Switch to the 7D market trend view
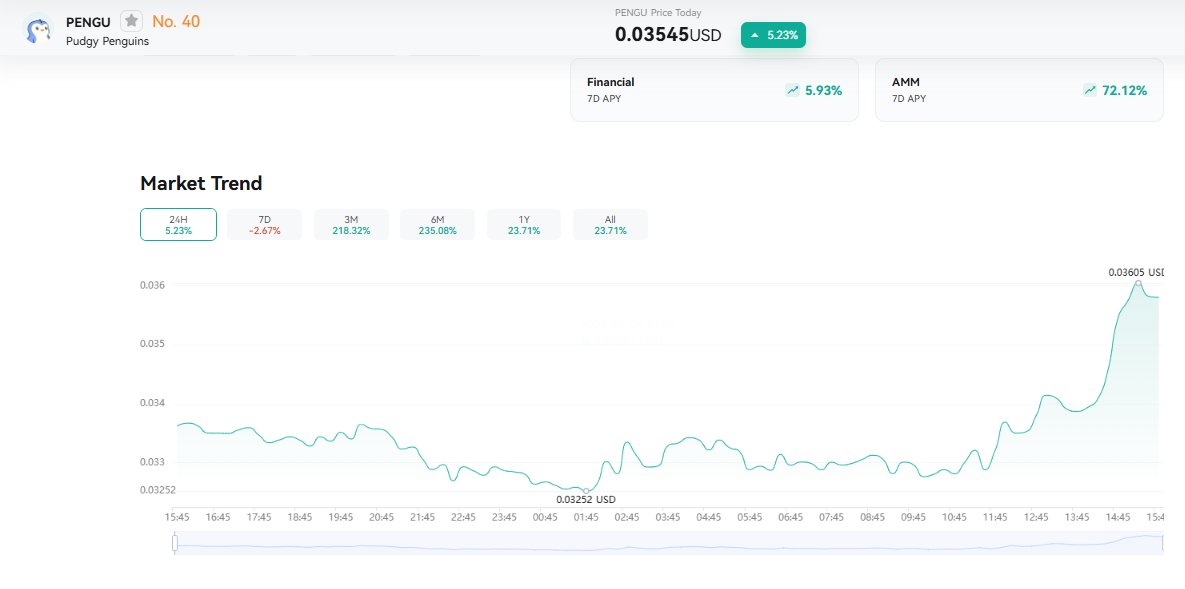 [264, 224]
